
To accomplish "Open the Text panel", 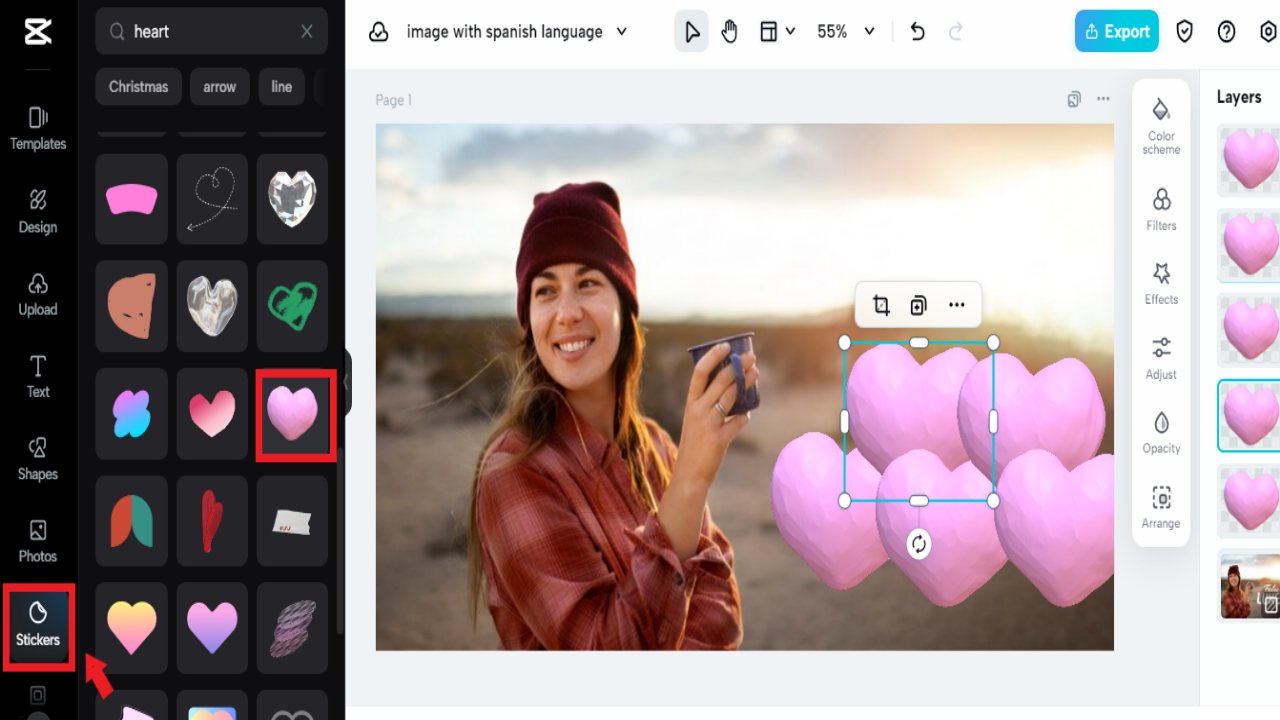I will click(38, 376).
